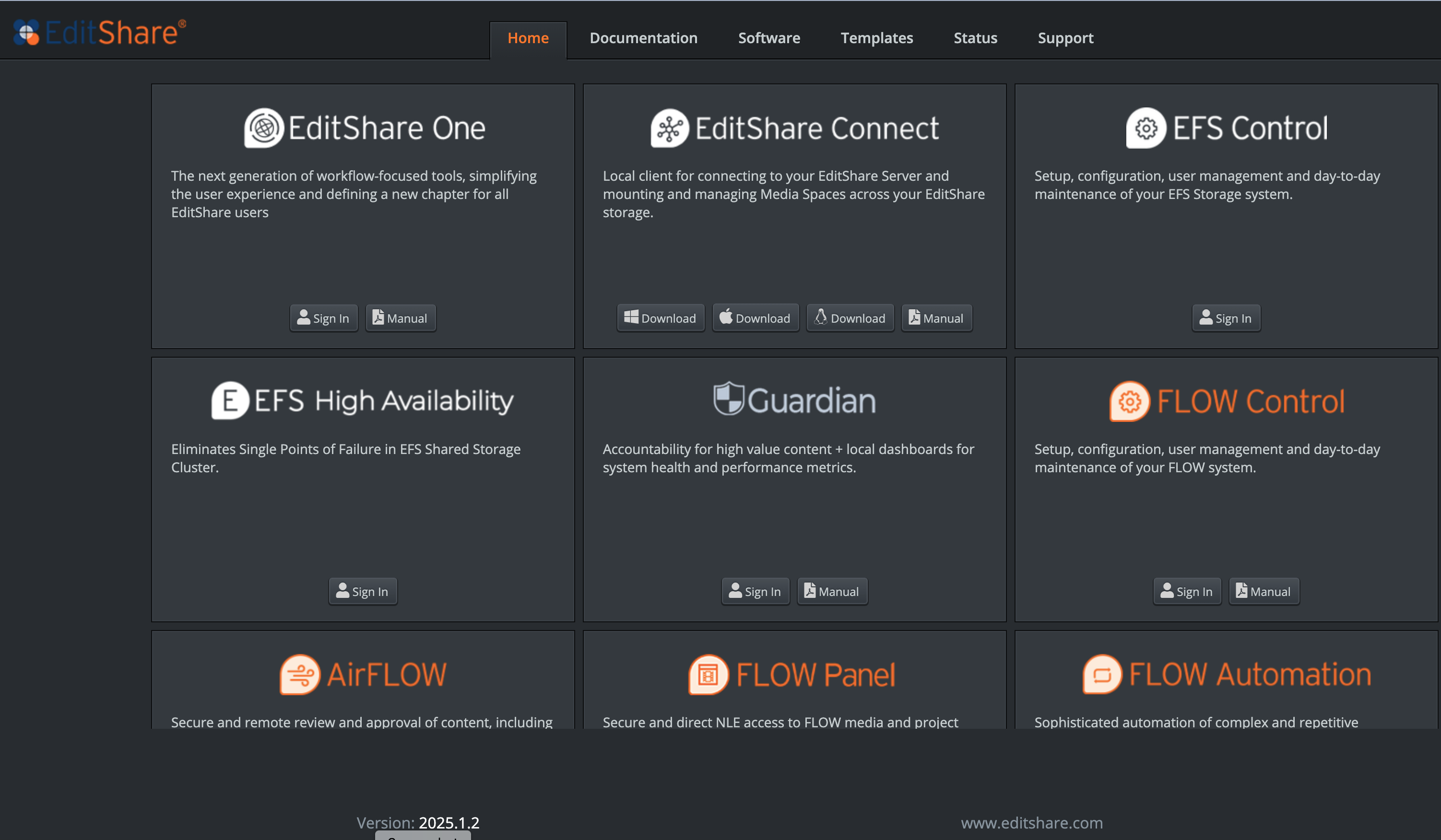Click the FLOW Automation loop icon
Image resolution: width=1441 pixels, height=840 pixels.
pyautogui.click(x=1102, y=675)
